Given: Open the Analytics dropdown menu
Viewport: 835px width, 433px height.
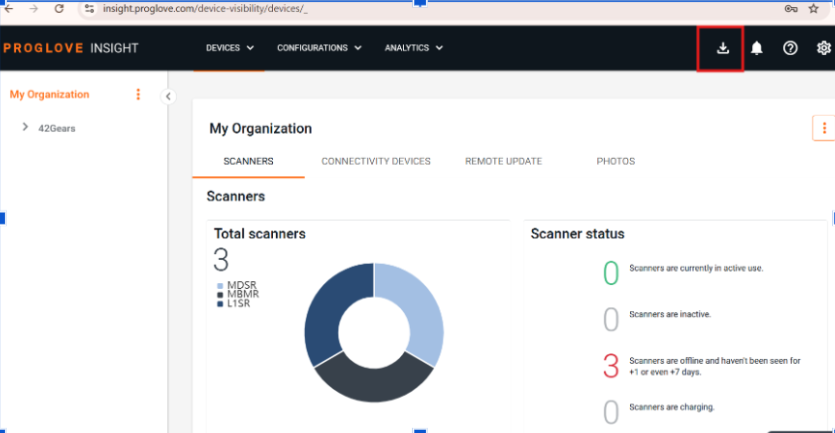Looking at the screenshot, I should tap(414, 48).
